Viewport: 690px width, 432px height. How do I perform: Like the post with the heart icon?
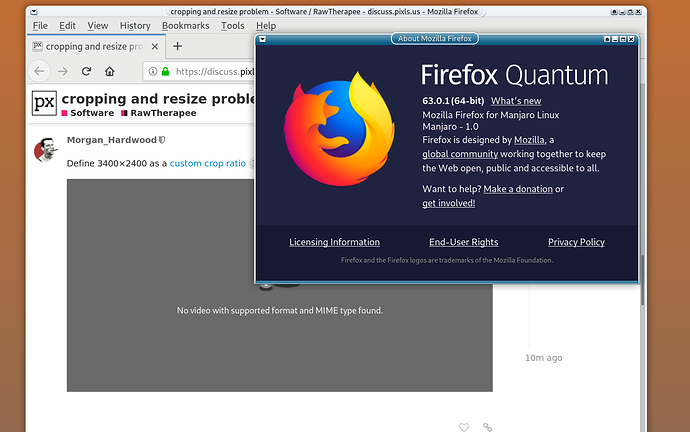tap(464, 427)
